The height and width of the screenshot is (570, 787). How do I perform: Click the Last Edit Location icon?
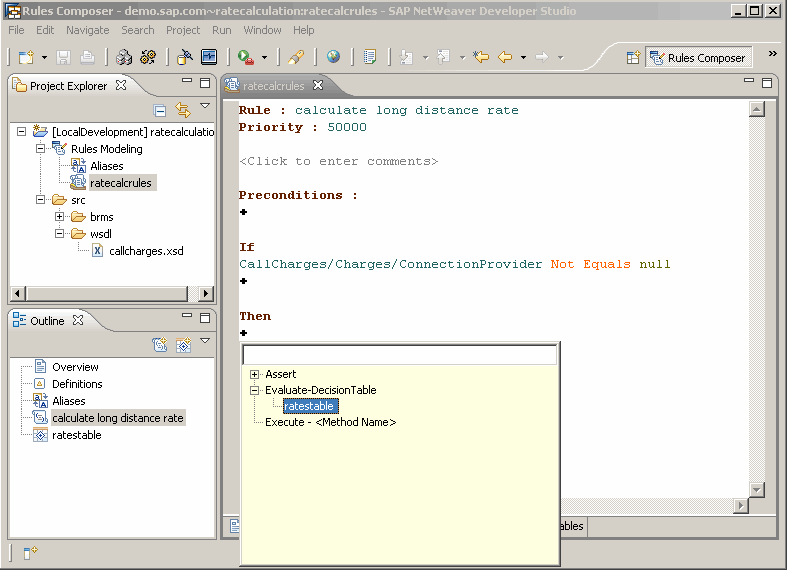pos(481,57)
